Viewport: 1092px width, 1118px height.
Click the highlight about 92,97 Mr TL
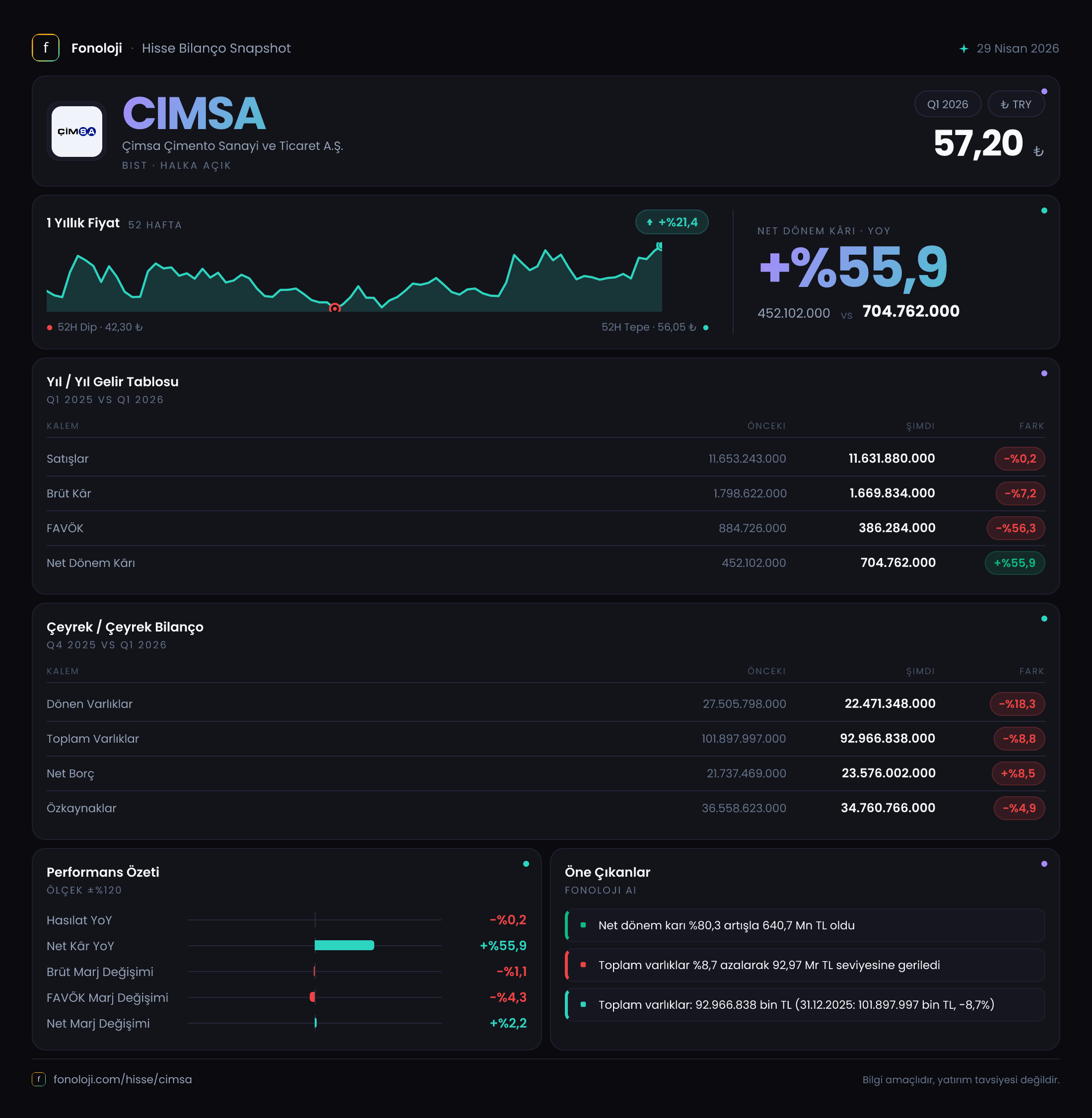pyautogui.click(x=805, y=965)
